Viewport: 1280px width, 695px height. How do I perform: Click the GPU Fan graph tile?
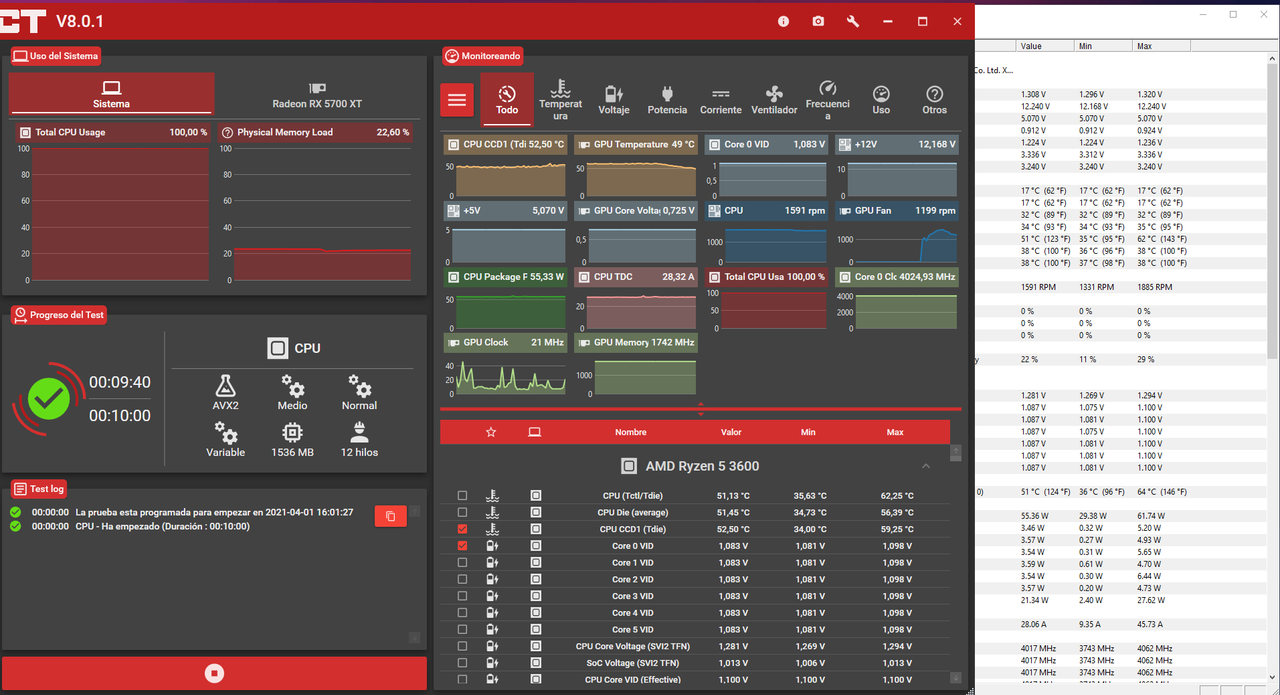(x=896, y=235)
